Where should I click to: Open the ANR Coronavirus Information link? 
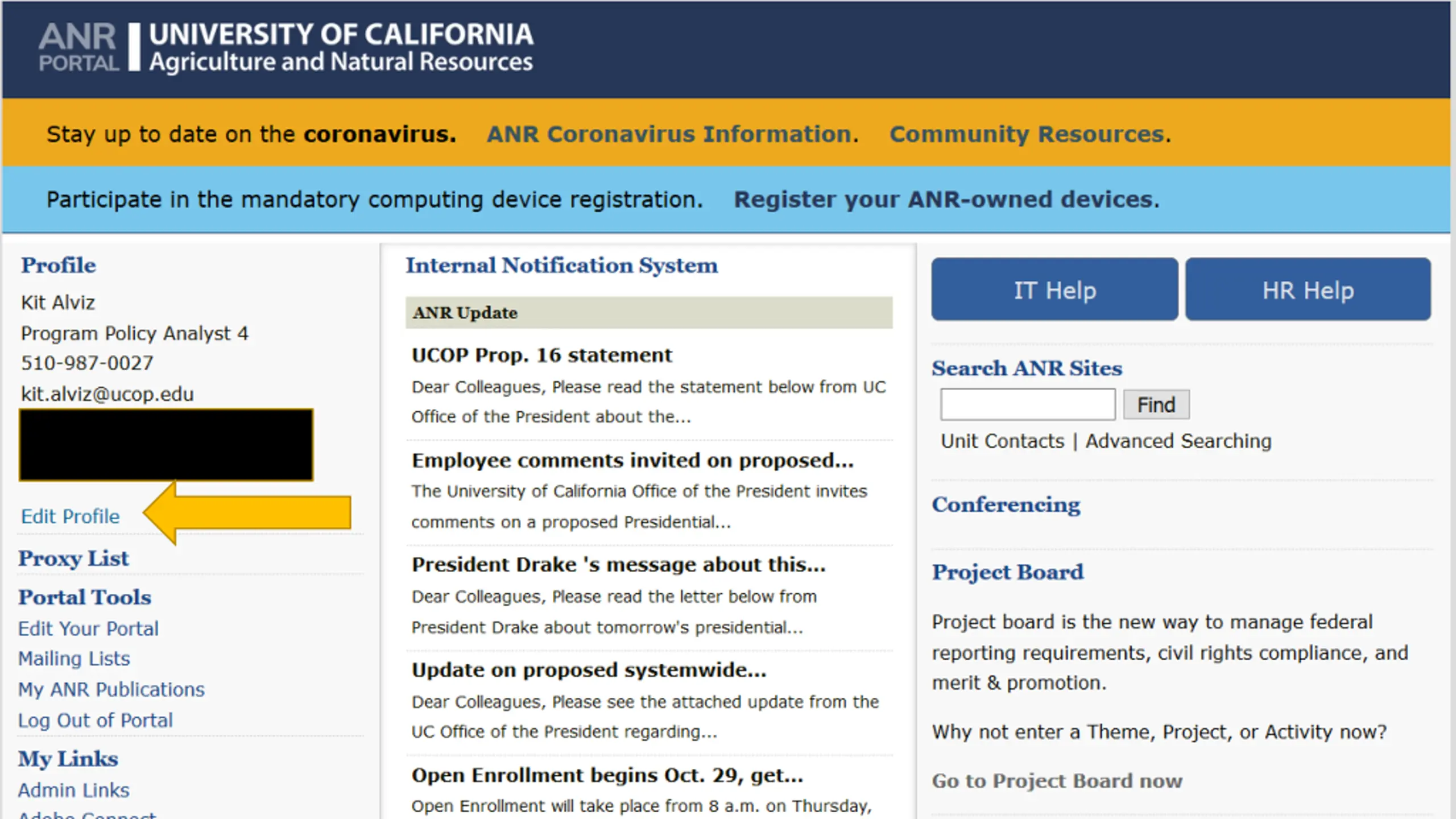(x=672, y=134)
